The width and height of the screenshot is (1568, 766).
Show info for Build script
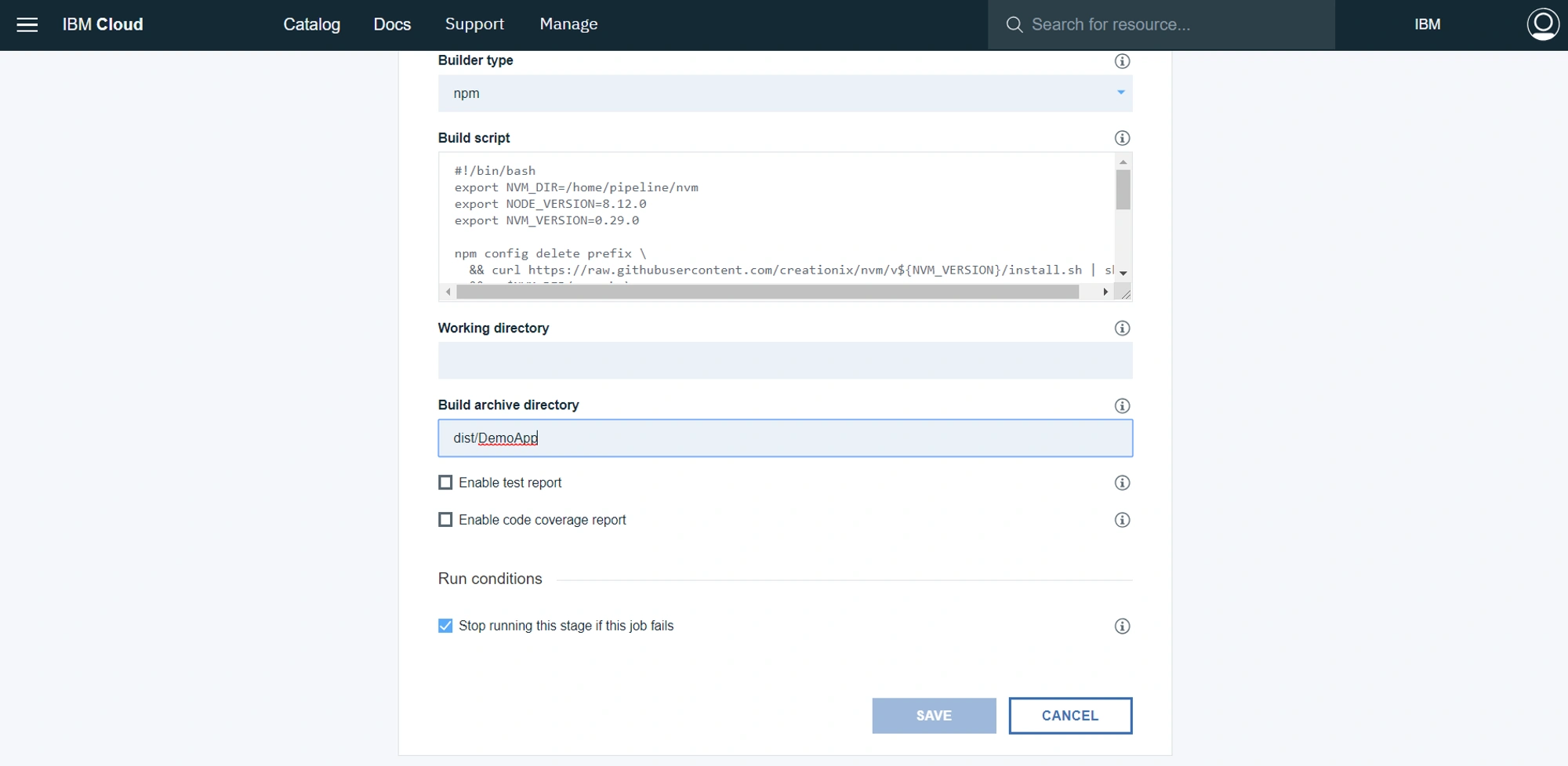[x=1122, y=138]
